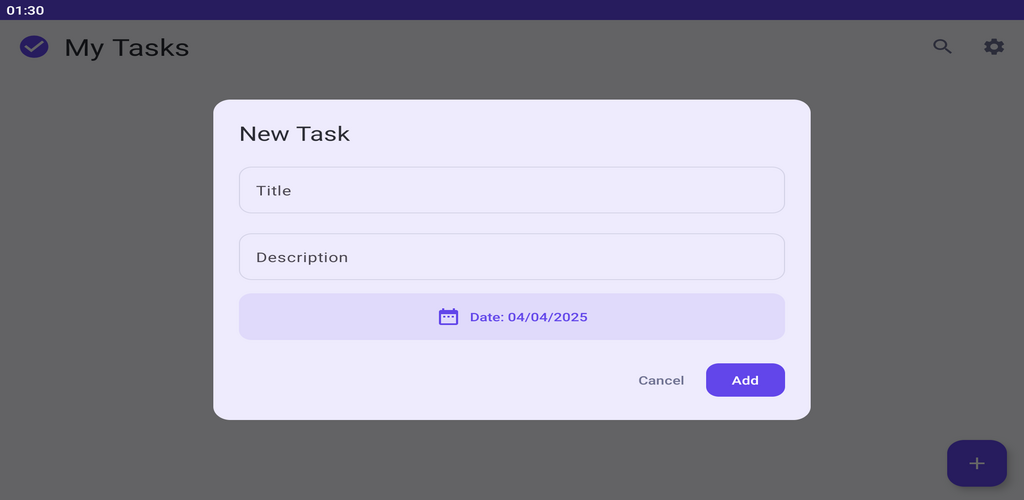Click the dark status bar strip
1024x500 pixels.
[512, 10]
